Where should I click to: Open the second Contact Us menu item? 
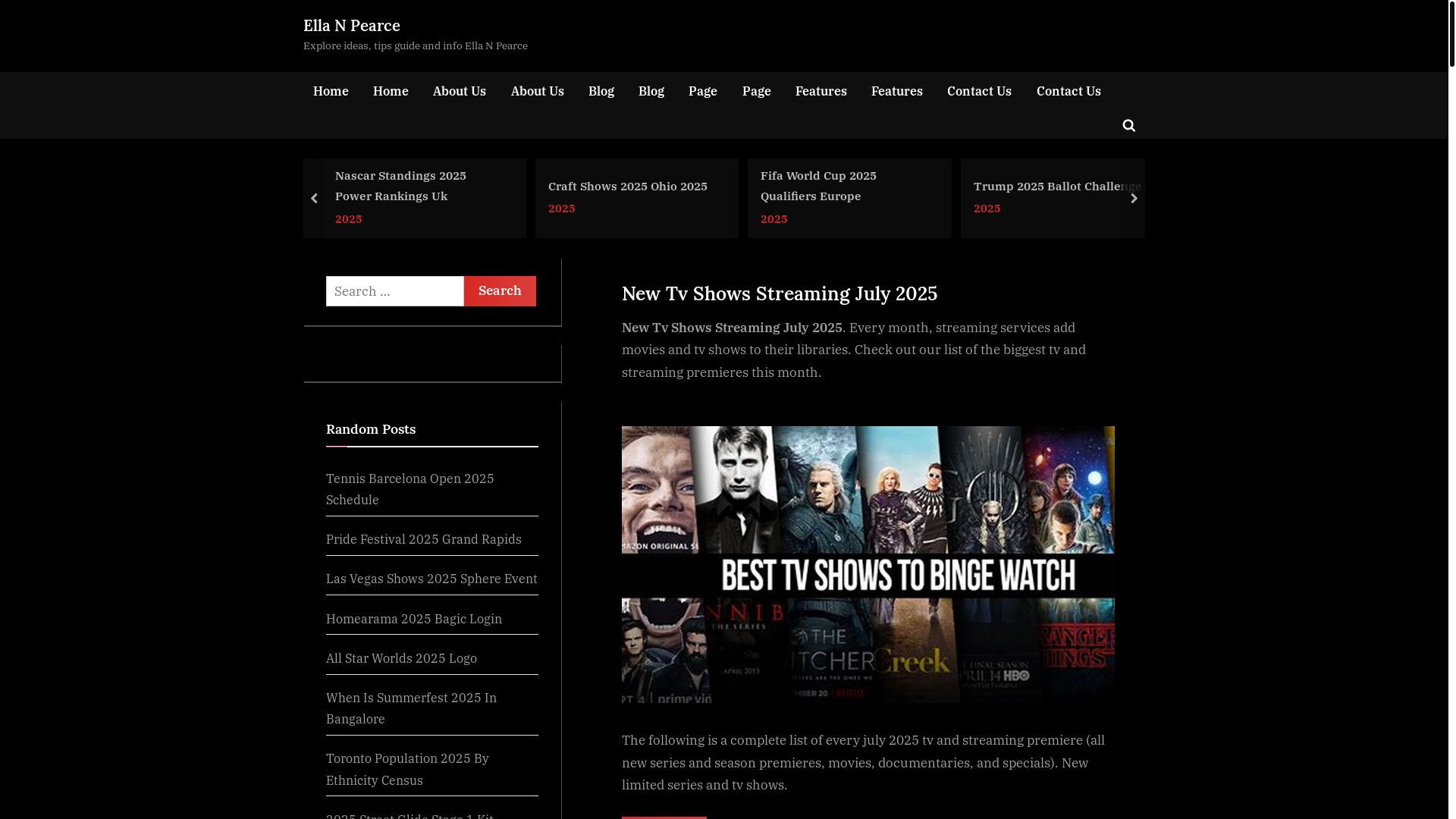[1068, 91]
